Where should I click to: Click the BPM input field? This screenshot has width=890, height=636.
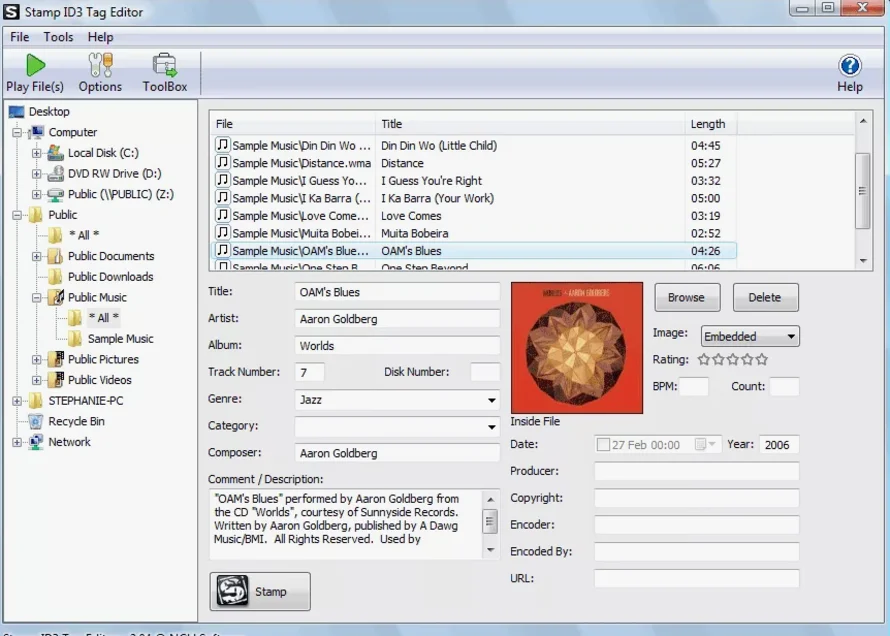(x=694, y=386)
